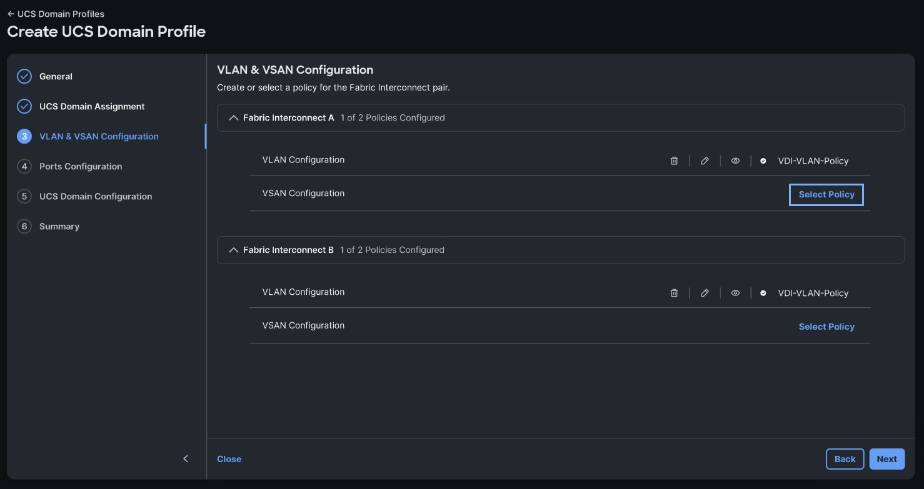Click VDI-VLAN-Policy name under Fabric Interconnect A
The width and height of the screenshot is (924, 489).
point(813,161)
